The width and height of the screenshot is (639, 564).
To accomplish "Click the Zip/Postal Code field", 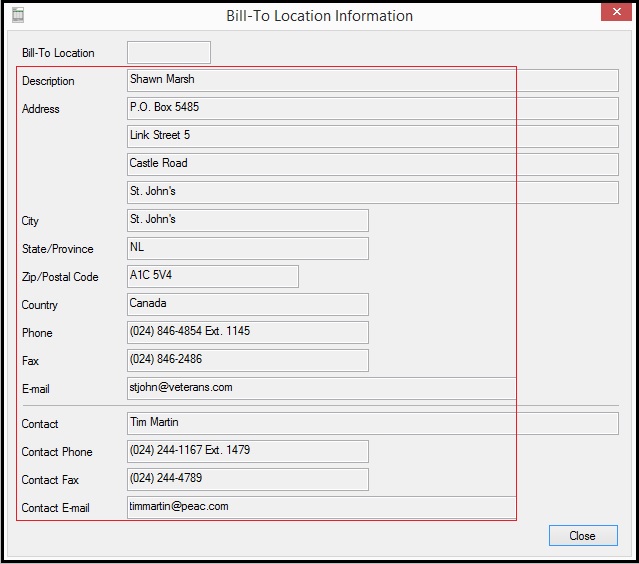I will point(213,276).
